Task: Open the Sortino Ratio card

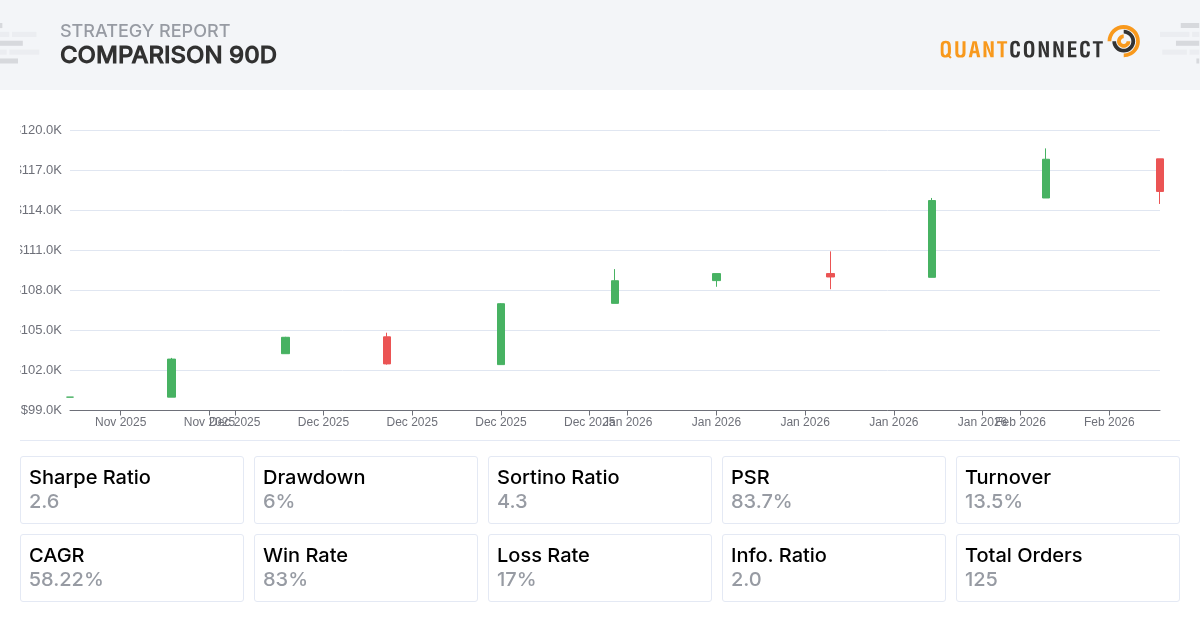Action: pyautogui.click(x=600, y=490)
